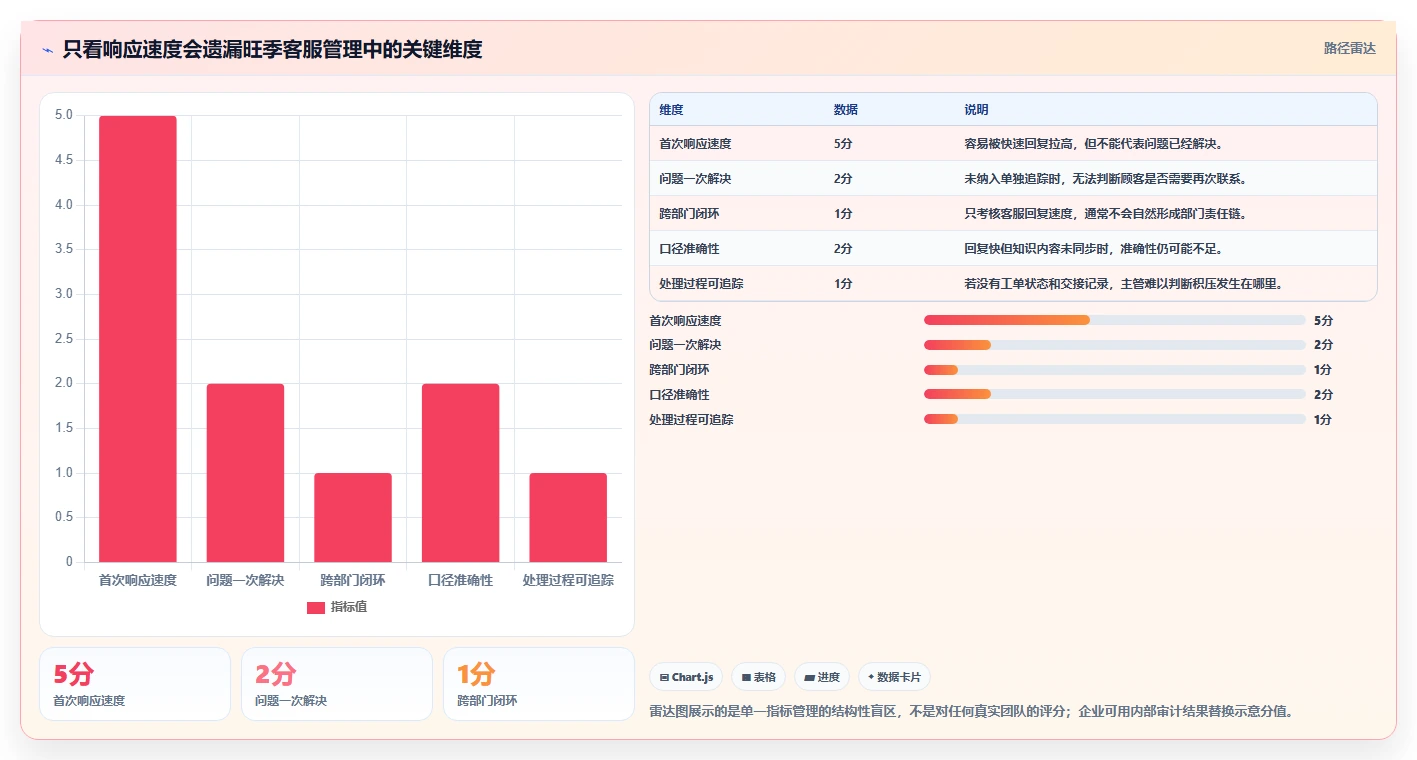Click the 处理过程可追踪 chart bar

[x=568, y=517]
